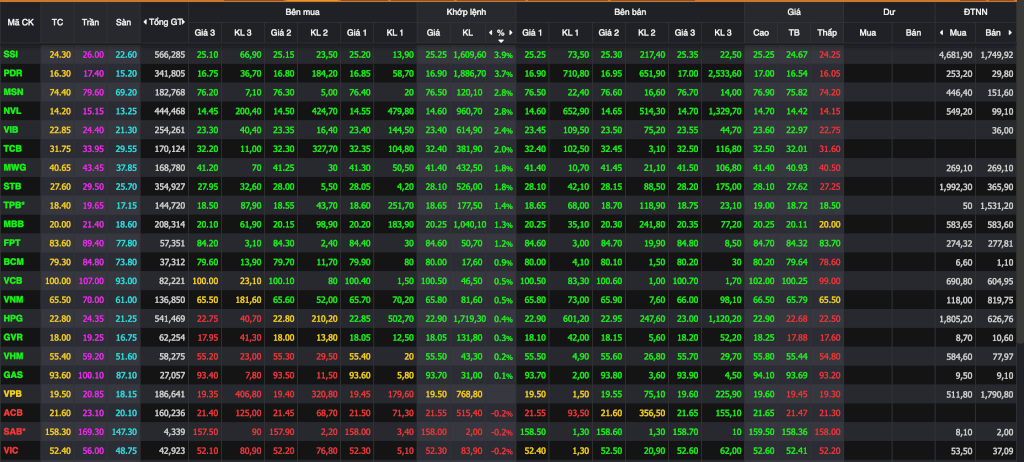Click VCB reference price 100.00
The height and width of the screenshot is (462, 1024).
coord(57,281)
